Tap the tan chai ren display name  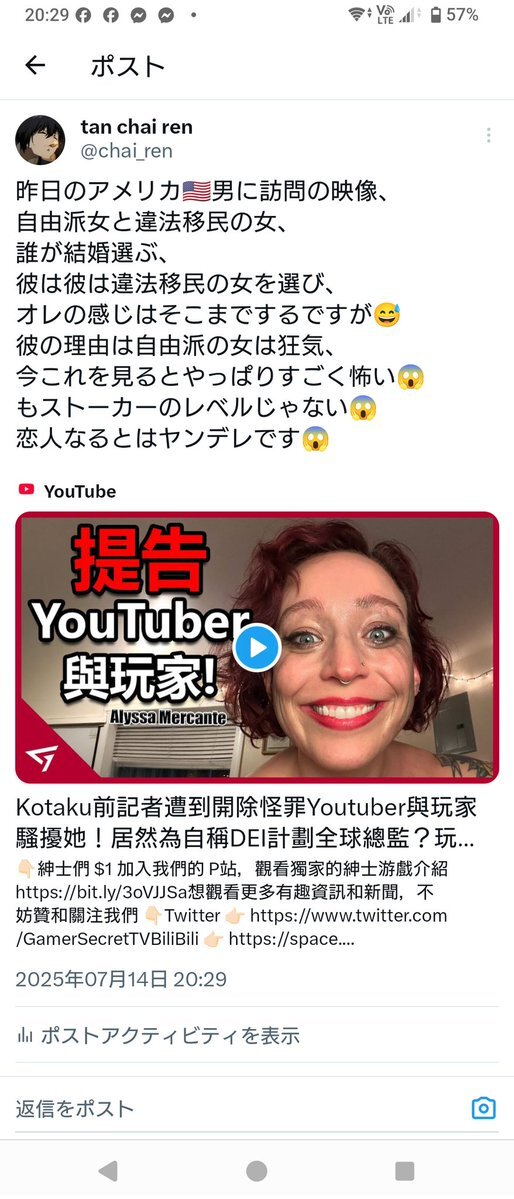click(136, 127)
